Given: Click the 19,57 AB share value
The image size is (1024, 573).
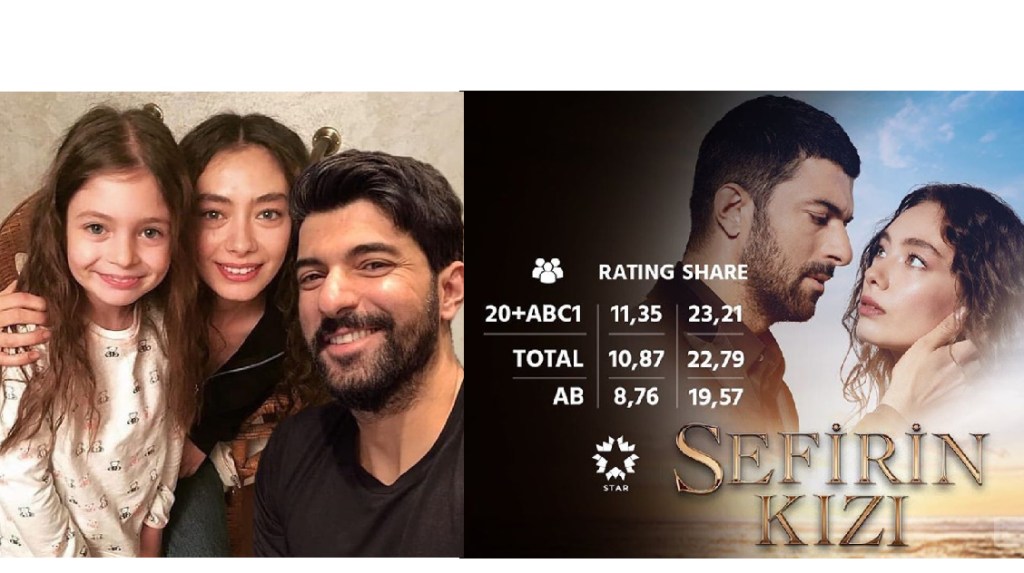Looking at the screenshot, I should pyautogui.click(x=715, y=397).
